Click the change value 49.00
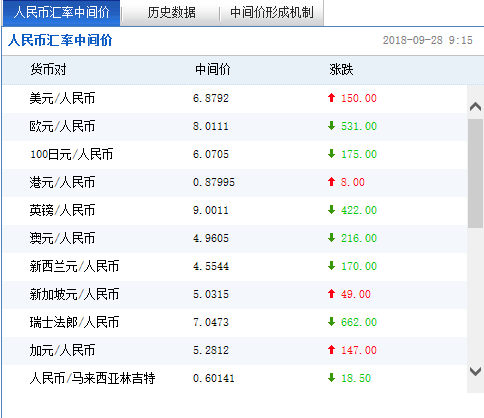The height and width of the screenshot is (418, 484). coord(356,294)
